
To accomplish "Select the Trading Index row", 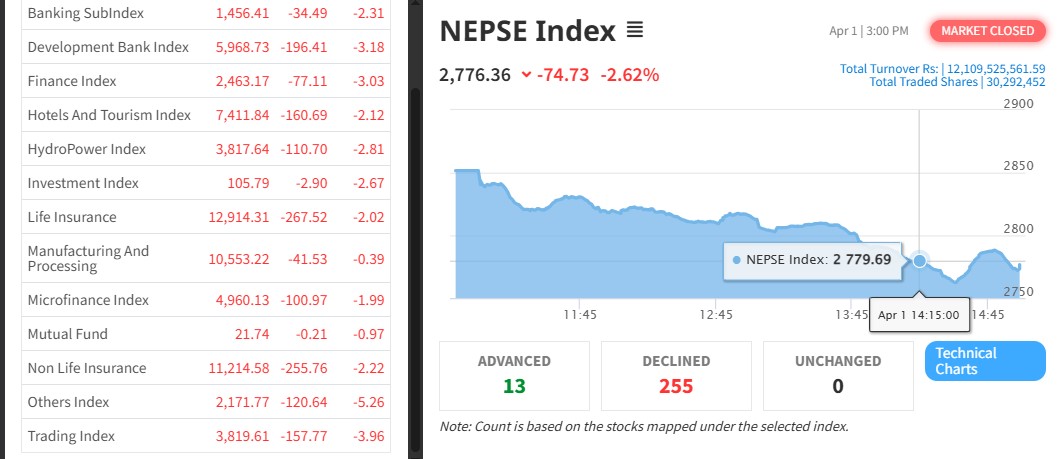I will (x=71, y=436).
